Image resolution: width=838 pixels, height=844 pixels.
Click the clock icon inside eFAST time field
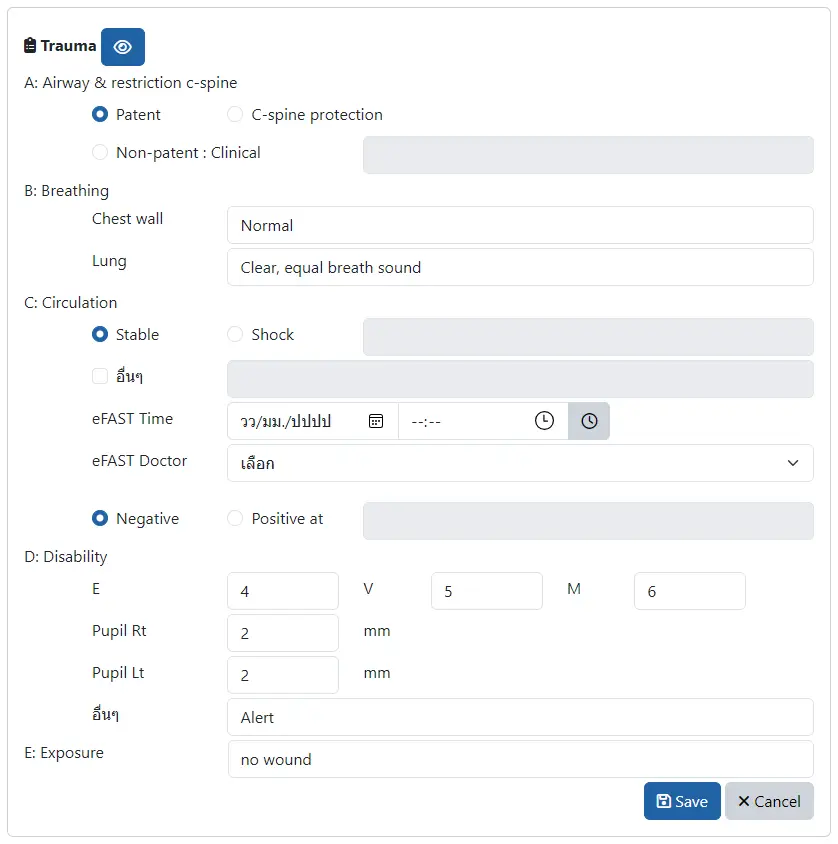coord(543,421)
